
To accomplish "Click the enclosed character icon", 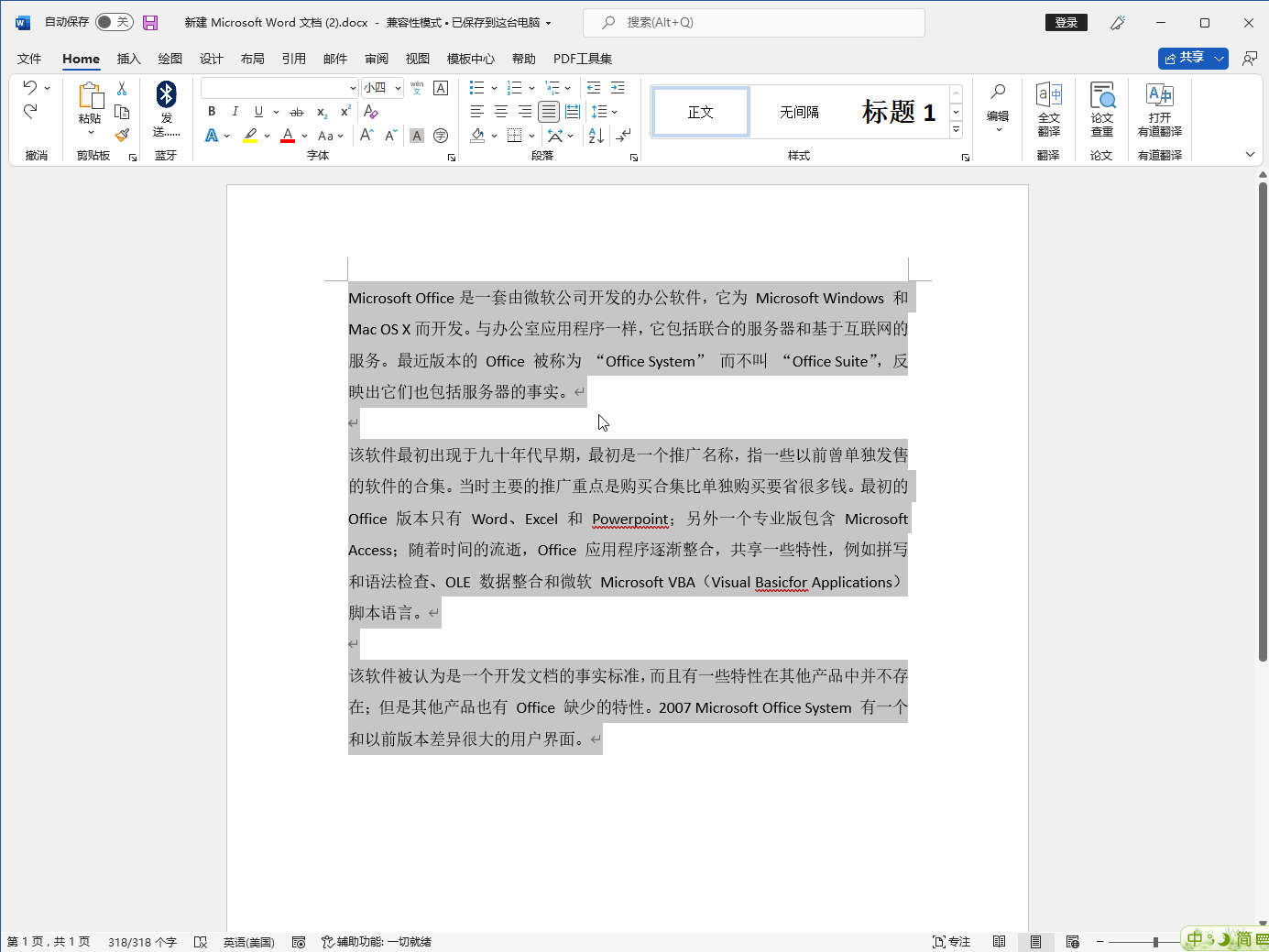I will click(x=441, y=136).
